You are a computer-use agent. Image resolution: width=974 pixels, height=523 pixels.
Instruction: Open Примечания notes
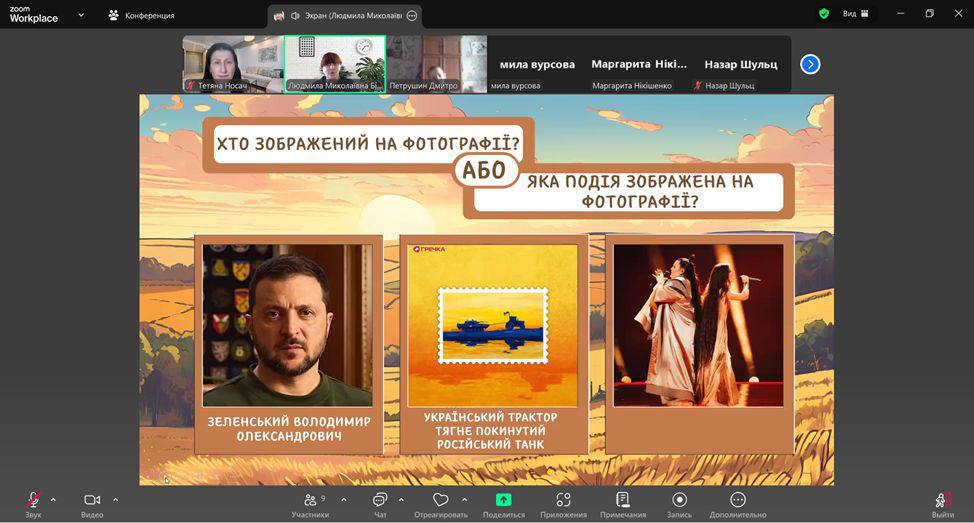click(623, 500)
